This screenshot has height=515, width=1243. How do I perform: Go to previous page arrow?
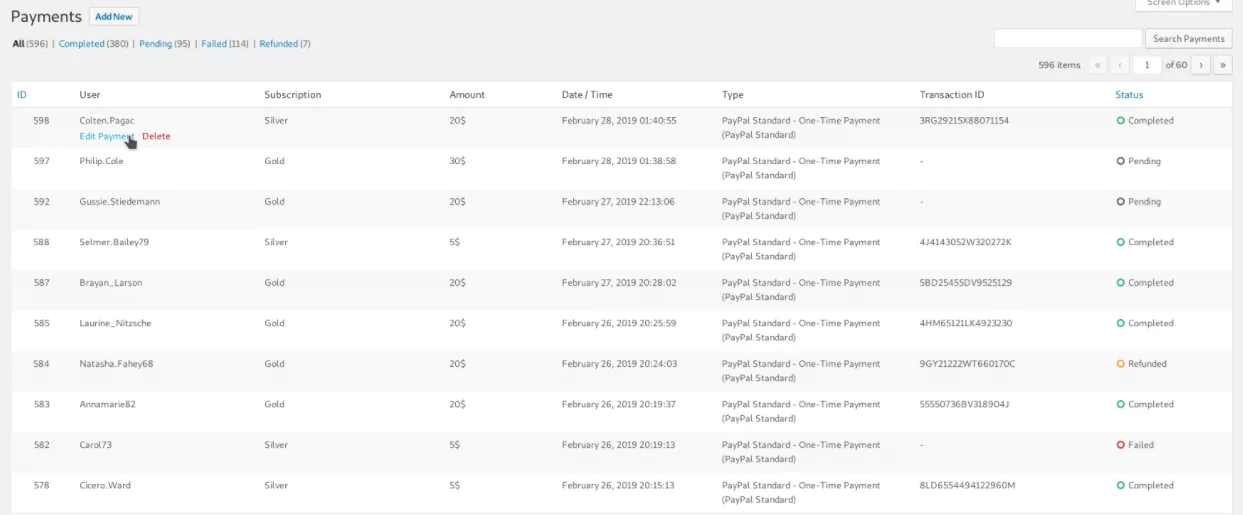pos(1120,65)
